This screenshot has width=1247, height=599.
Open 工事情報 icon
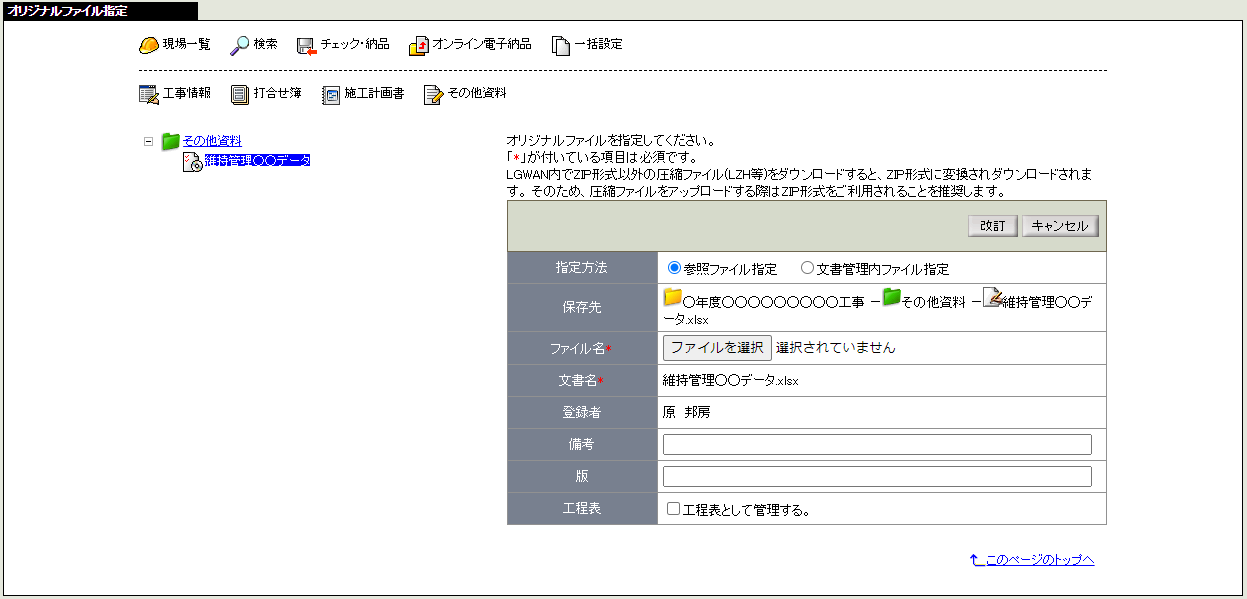pos(148,94)
